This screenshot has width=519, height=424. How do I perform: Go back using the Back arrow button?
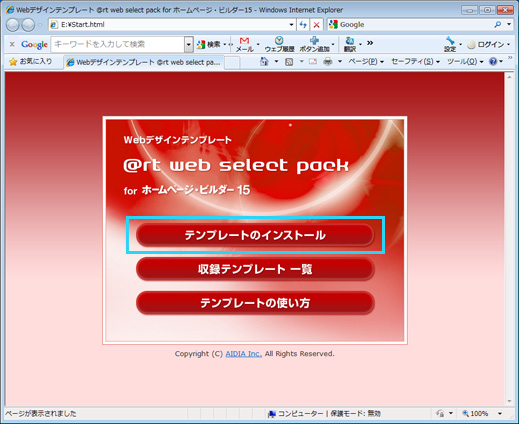pyautogui.click(x=13, y=25)
